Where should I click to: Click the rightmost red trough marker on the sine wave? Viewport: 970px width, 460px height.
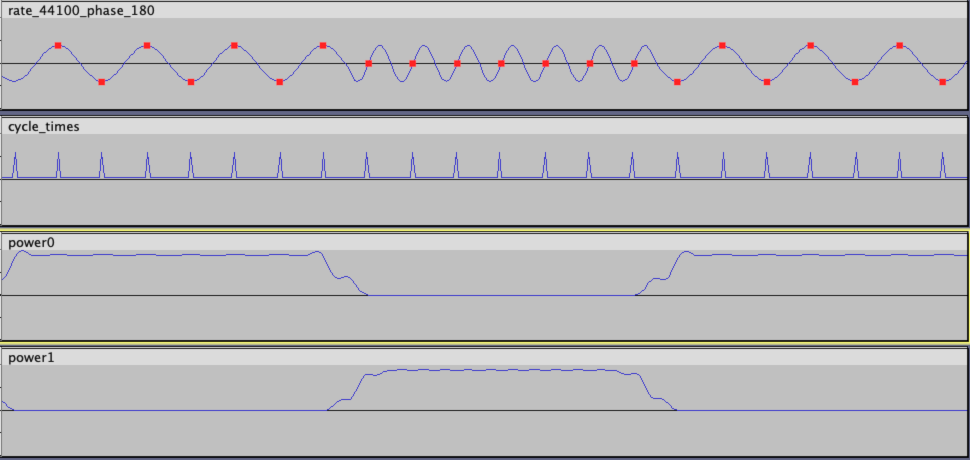click(942, 82)
